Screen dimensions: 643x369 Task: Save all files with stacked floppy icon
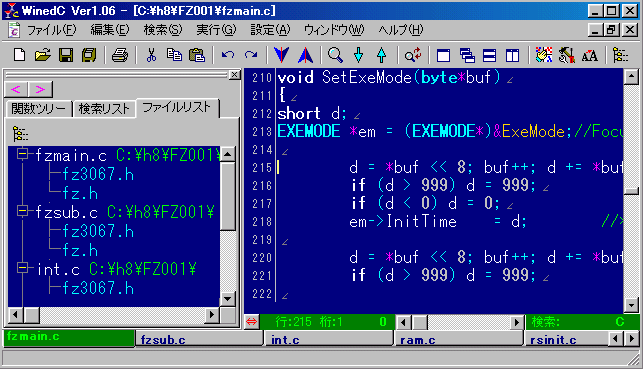pos(89,55)
